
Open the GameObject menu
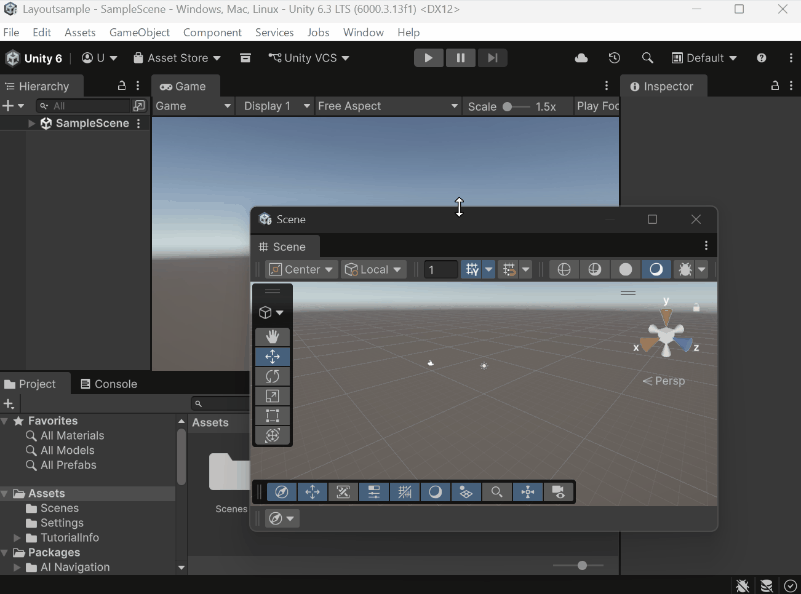click(139, 32)
